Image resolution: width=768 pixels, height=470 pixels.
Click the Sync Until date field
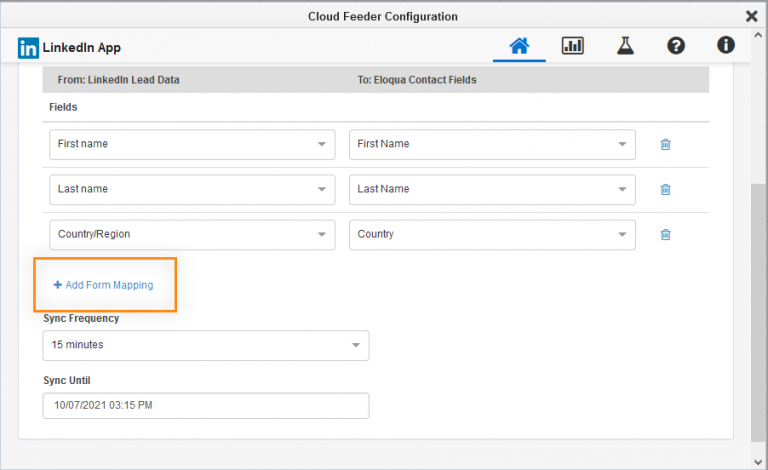[206, 405]
